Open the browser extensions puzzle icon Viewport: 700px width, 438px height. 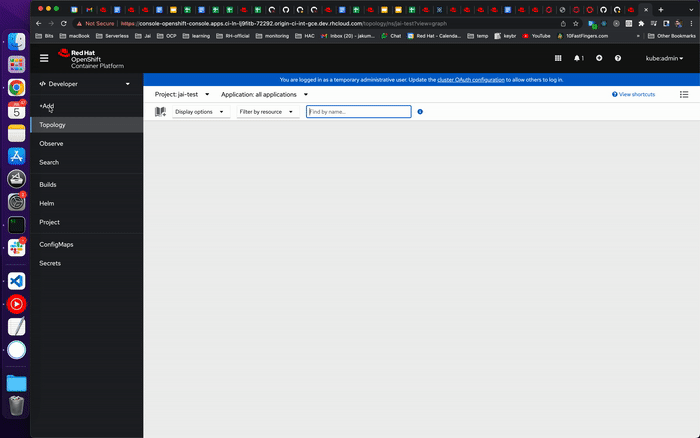(x=642, y=23)
